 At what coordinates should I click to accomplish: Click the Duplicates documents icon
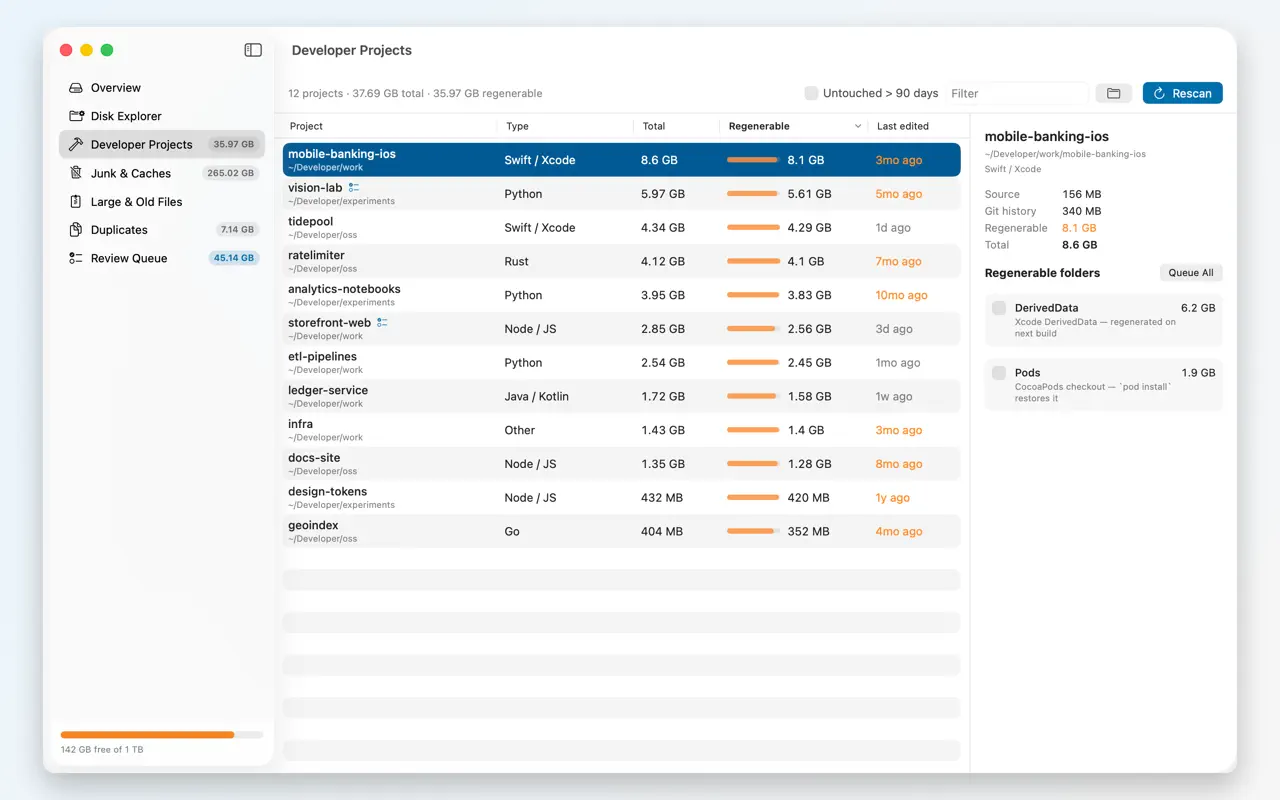(76, 230)
